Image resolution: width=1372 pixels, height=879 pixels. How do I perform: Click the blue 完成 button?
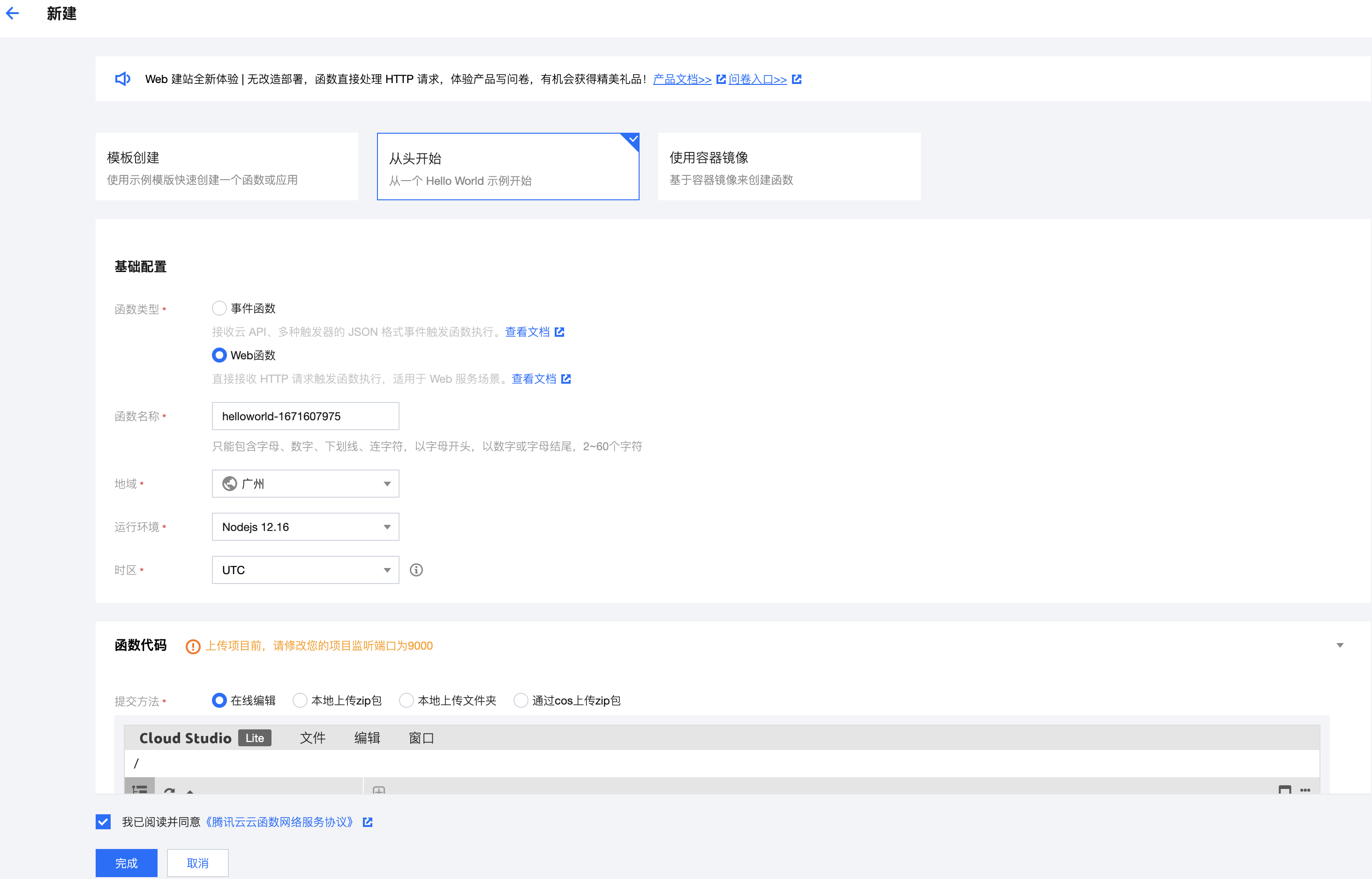point(127,863)
